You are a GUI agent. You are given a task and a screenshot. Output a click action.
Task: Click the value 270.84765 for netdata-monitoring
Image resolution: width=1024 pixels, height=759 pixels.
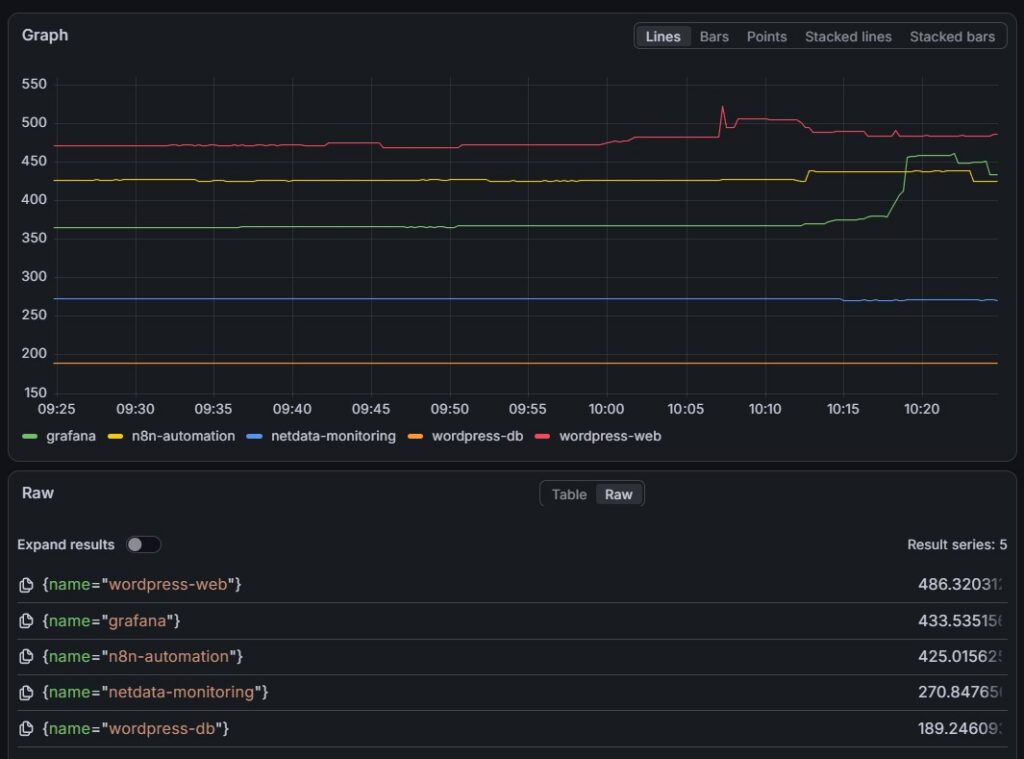(x=959, y=692)
